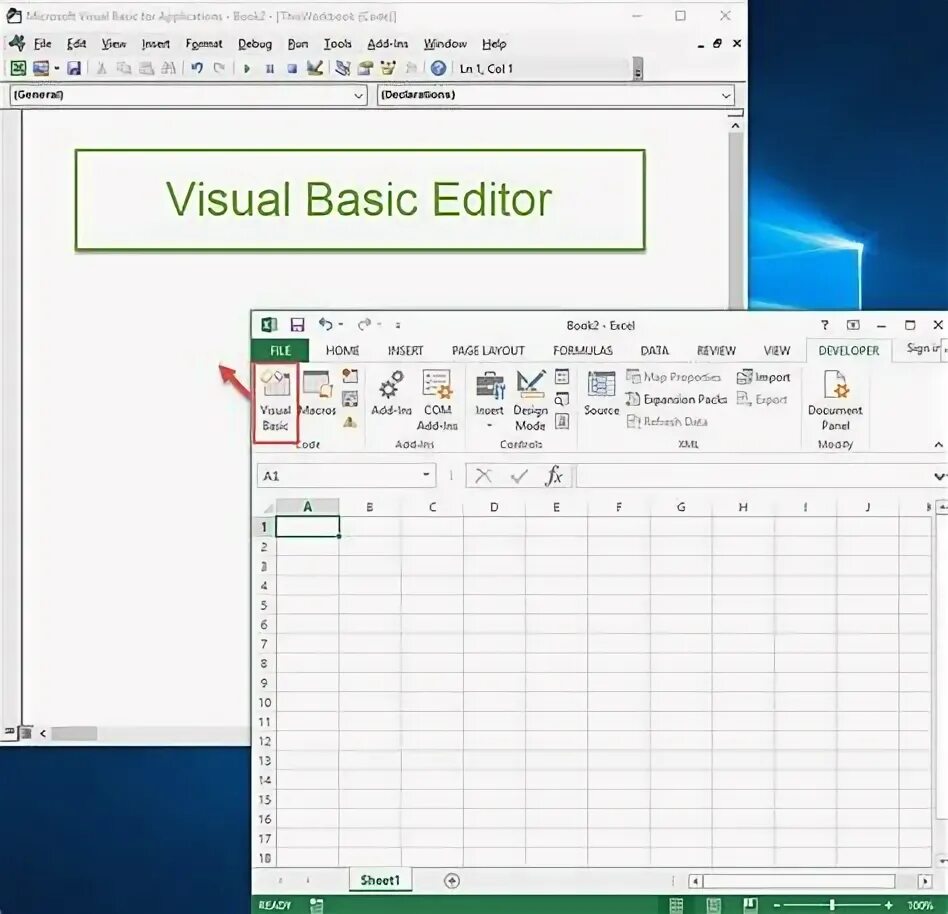Open VBA Help from the toolbar

[438, 68]
